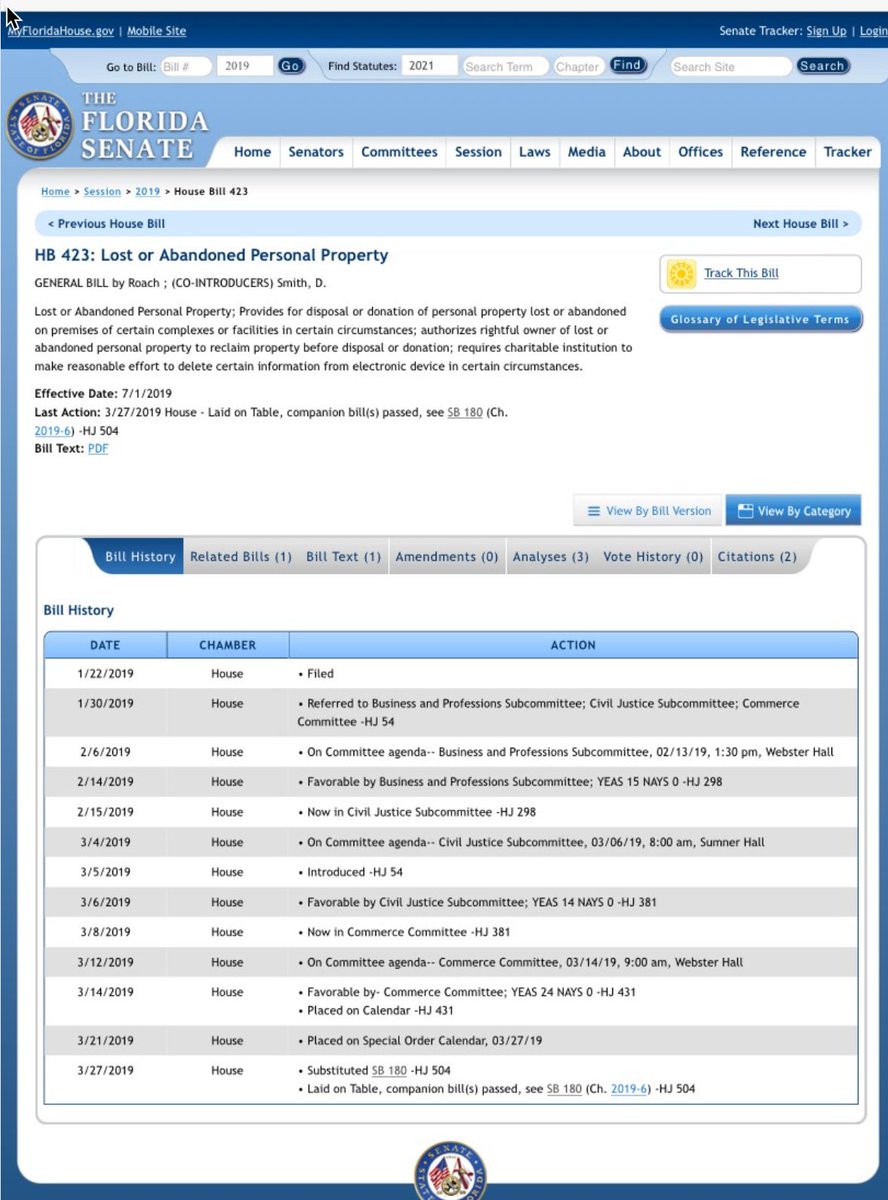Select the Related Bills (1) tab
This screenshot has width=888, height=1200.
(x=241, y=557)
